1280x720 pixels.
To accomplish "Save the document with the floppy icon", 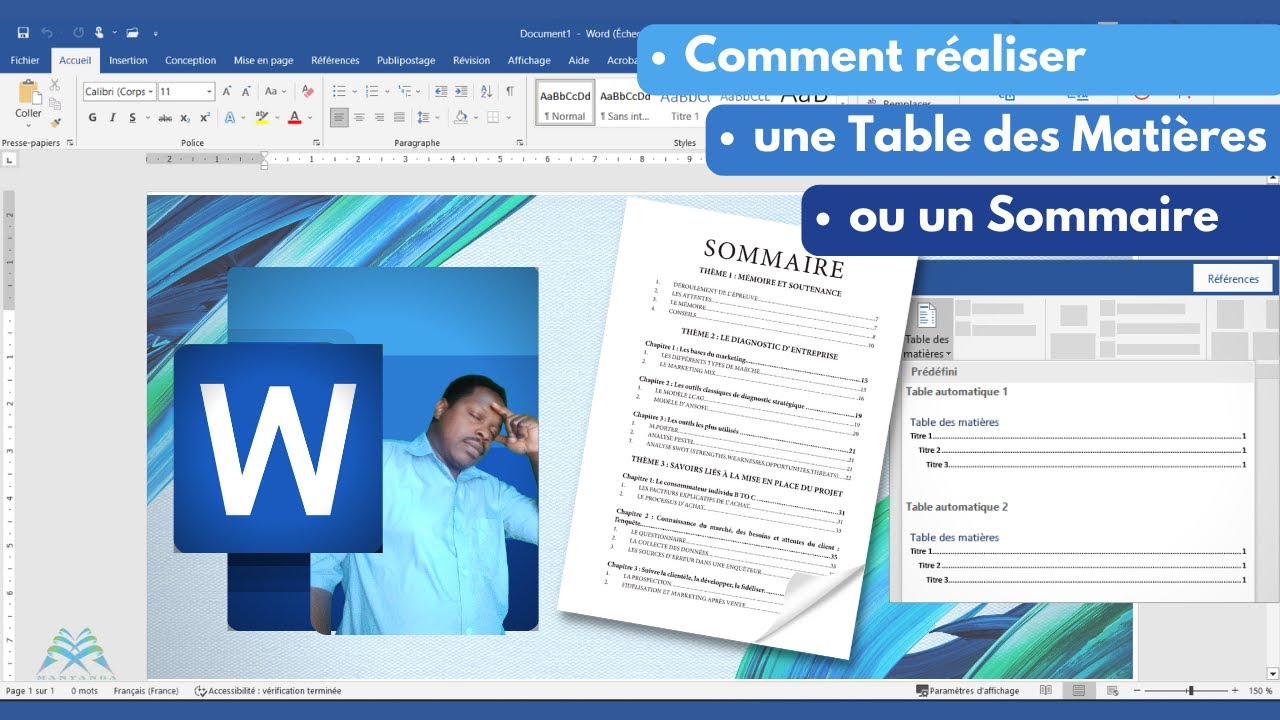I will (23, 33).
